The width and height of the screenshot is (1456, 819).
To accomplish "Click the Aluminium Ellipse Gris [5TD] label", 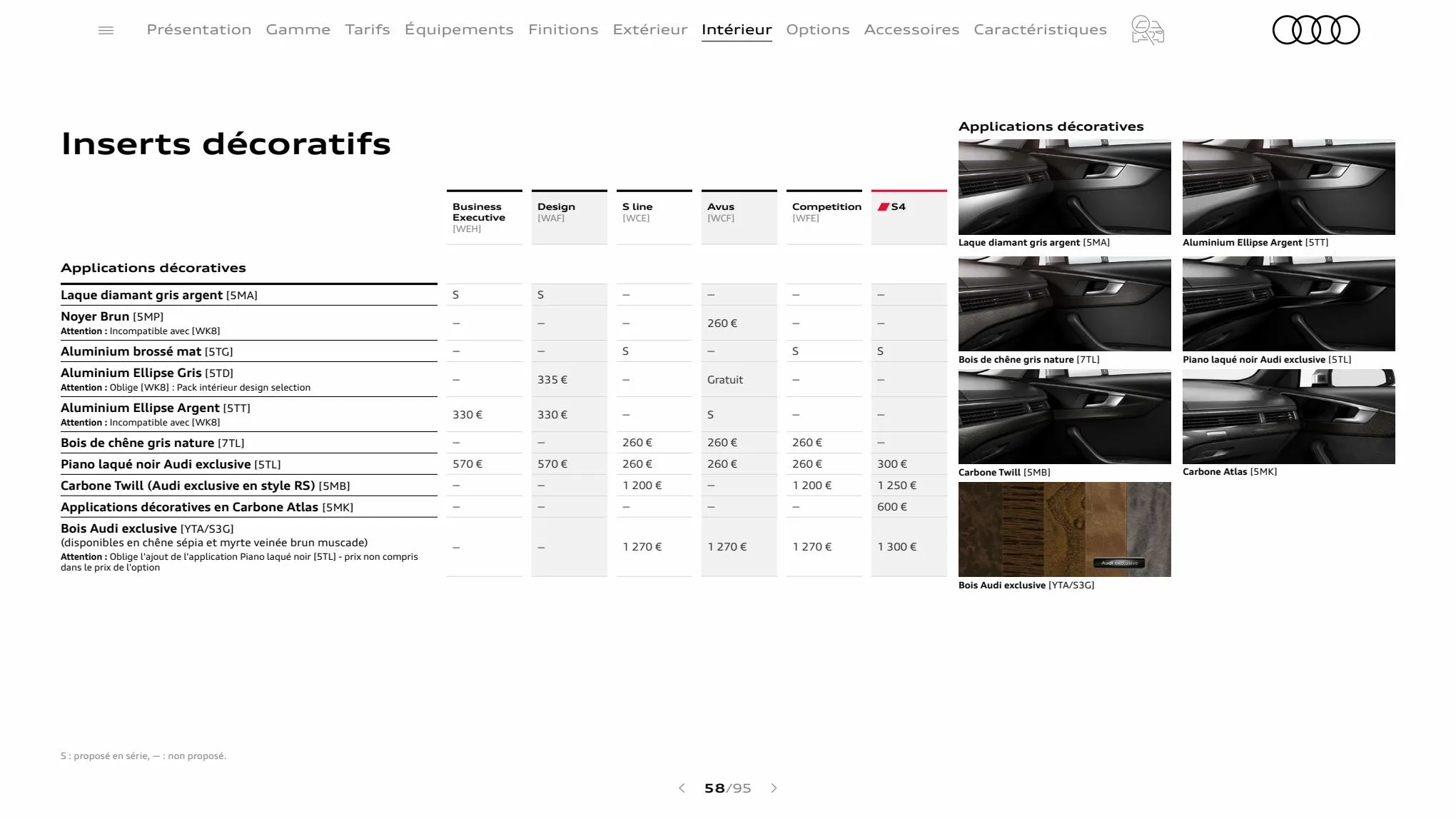I will tap(147, 373).
